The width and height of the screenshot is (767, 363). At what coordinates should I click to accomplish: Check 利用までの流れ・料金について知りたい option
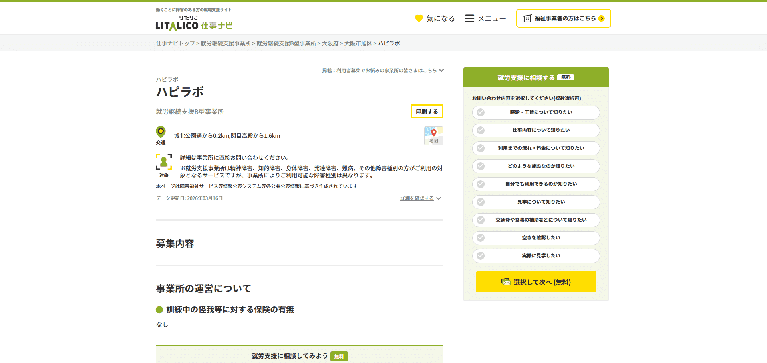536,148
